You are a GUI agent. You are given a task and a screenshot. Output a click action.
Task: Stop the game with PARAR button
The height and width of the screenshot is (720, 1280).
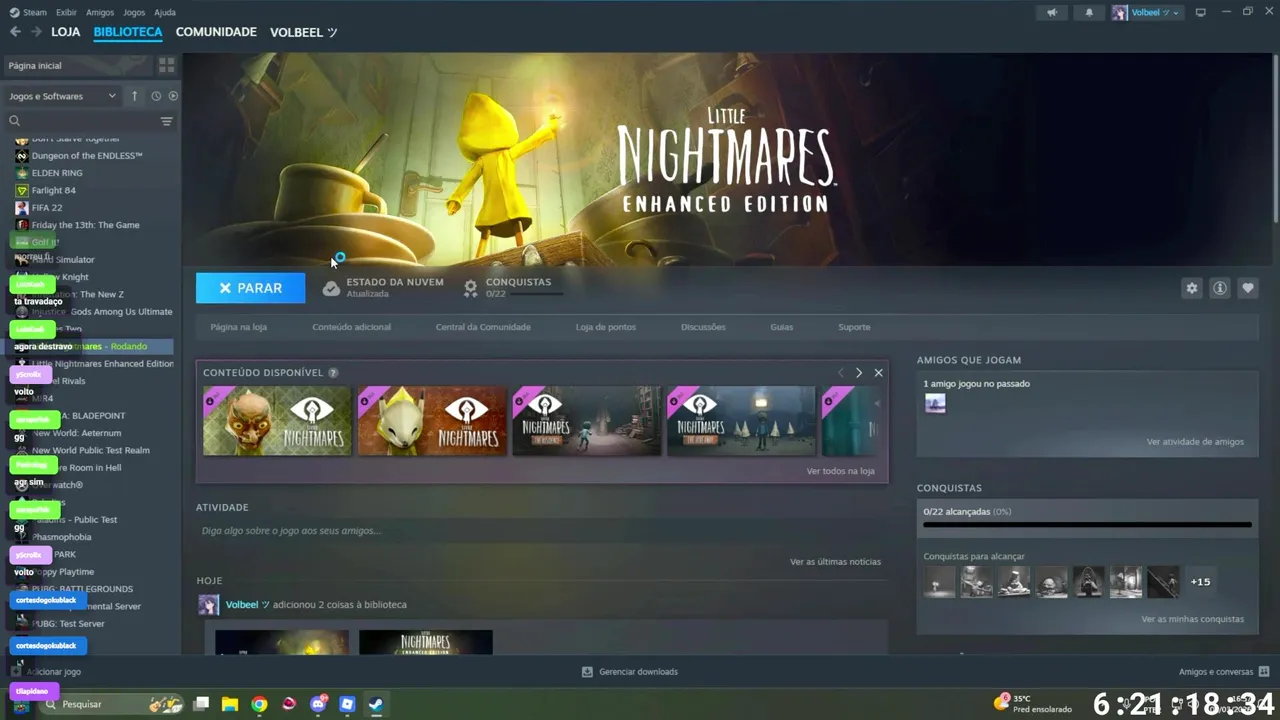tap(251, 288)
